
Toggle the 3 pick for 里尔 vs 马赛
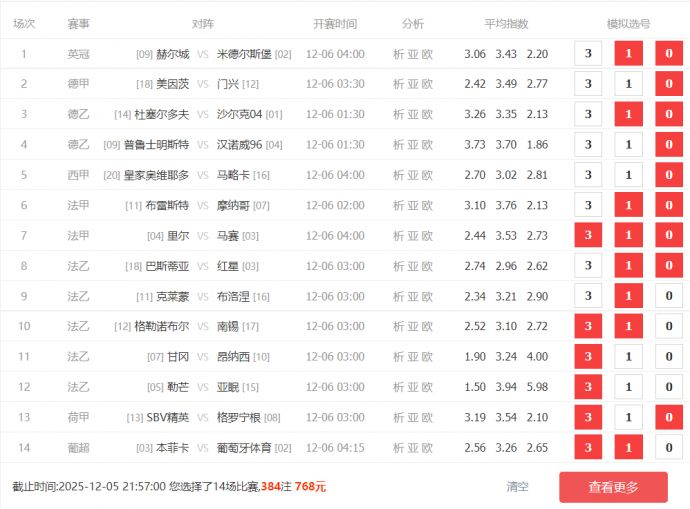pyautogui.click(x=588, y=236)
